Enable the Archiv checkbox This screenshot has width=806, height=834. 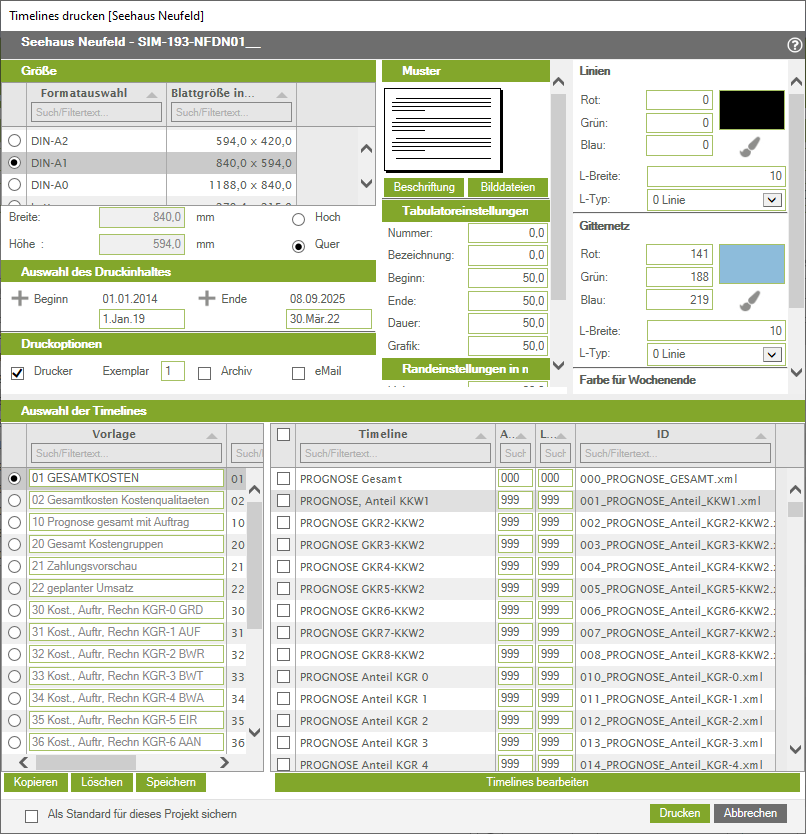pyautogui.click(x=204, y=373)
